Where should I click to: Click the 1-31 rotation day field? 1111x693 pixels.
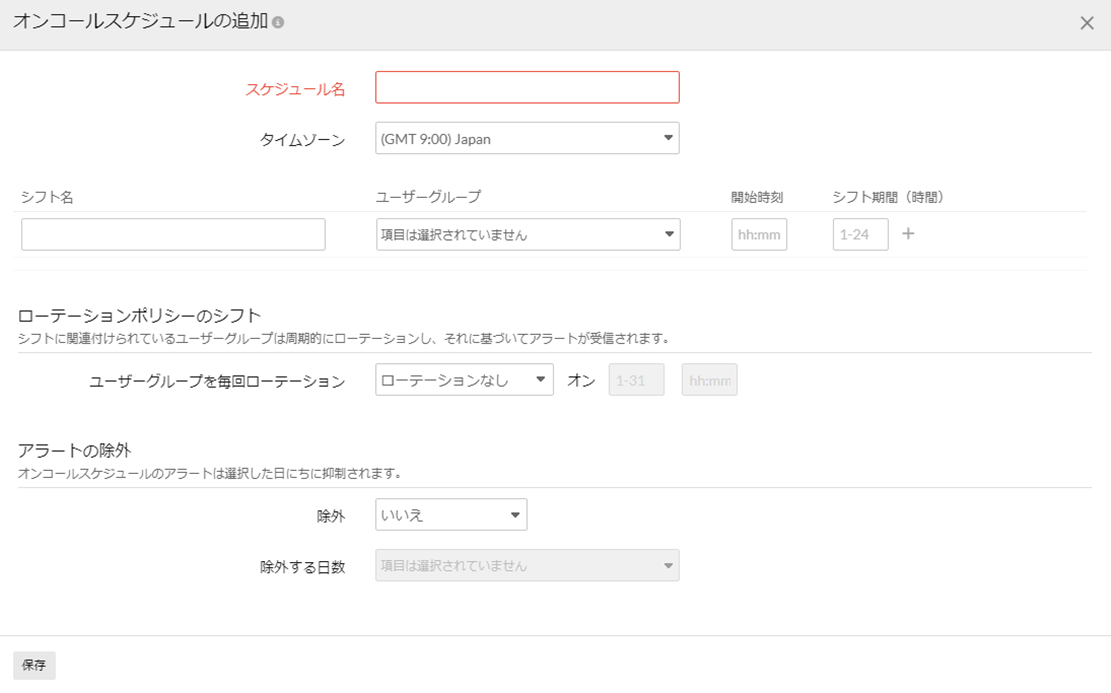pyautogui.click(x=636, y=380)
